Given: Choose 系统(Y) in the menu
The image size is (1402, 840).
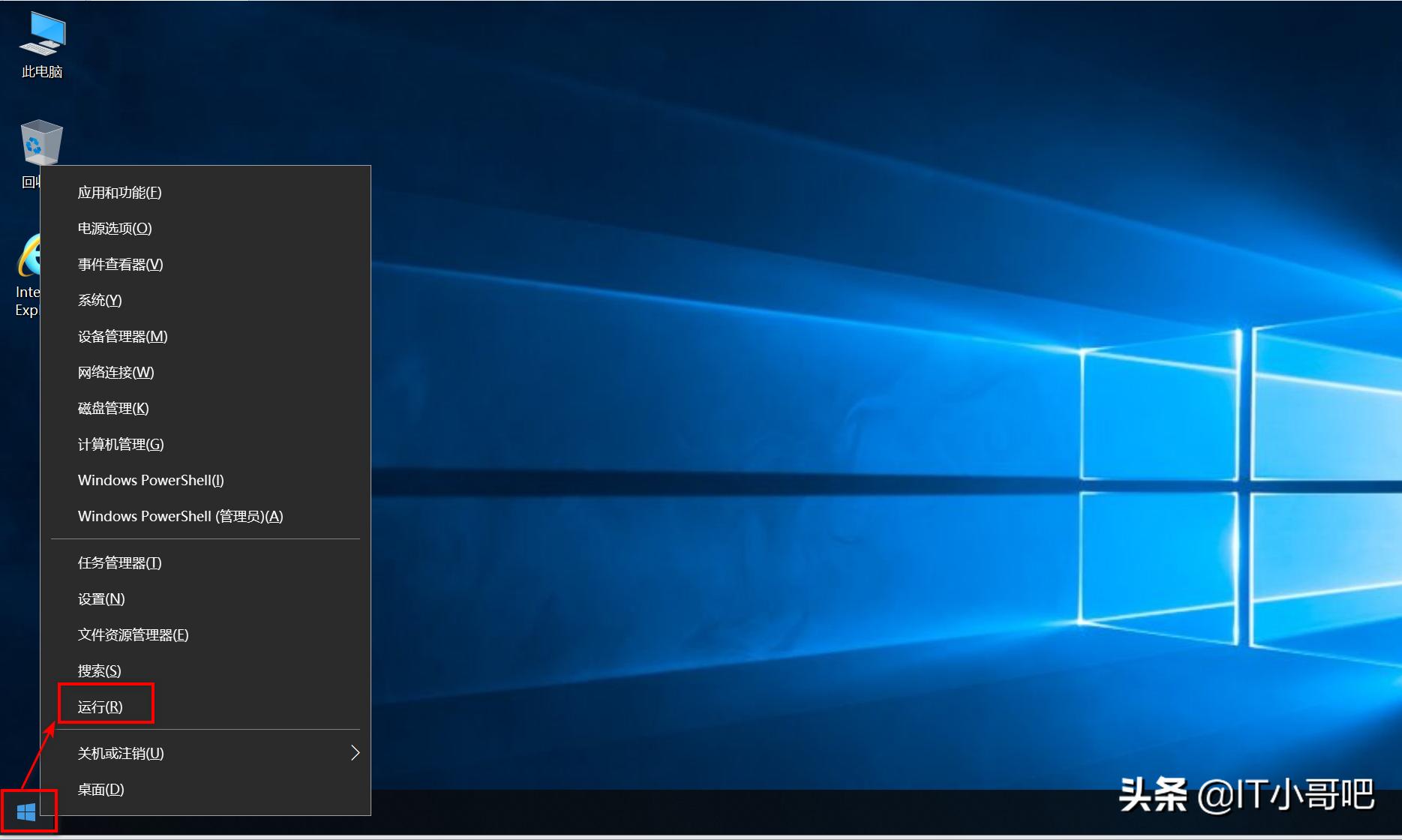Looking at the screenshot, I should (206, 301).
